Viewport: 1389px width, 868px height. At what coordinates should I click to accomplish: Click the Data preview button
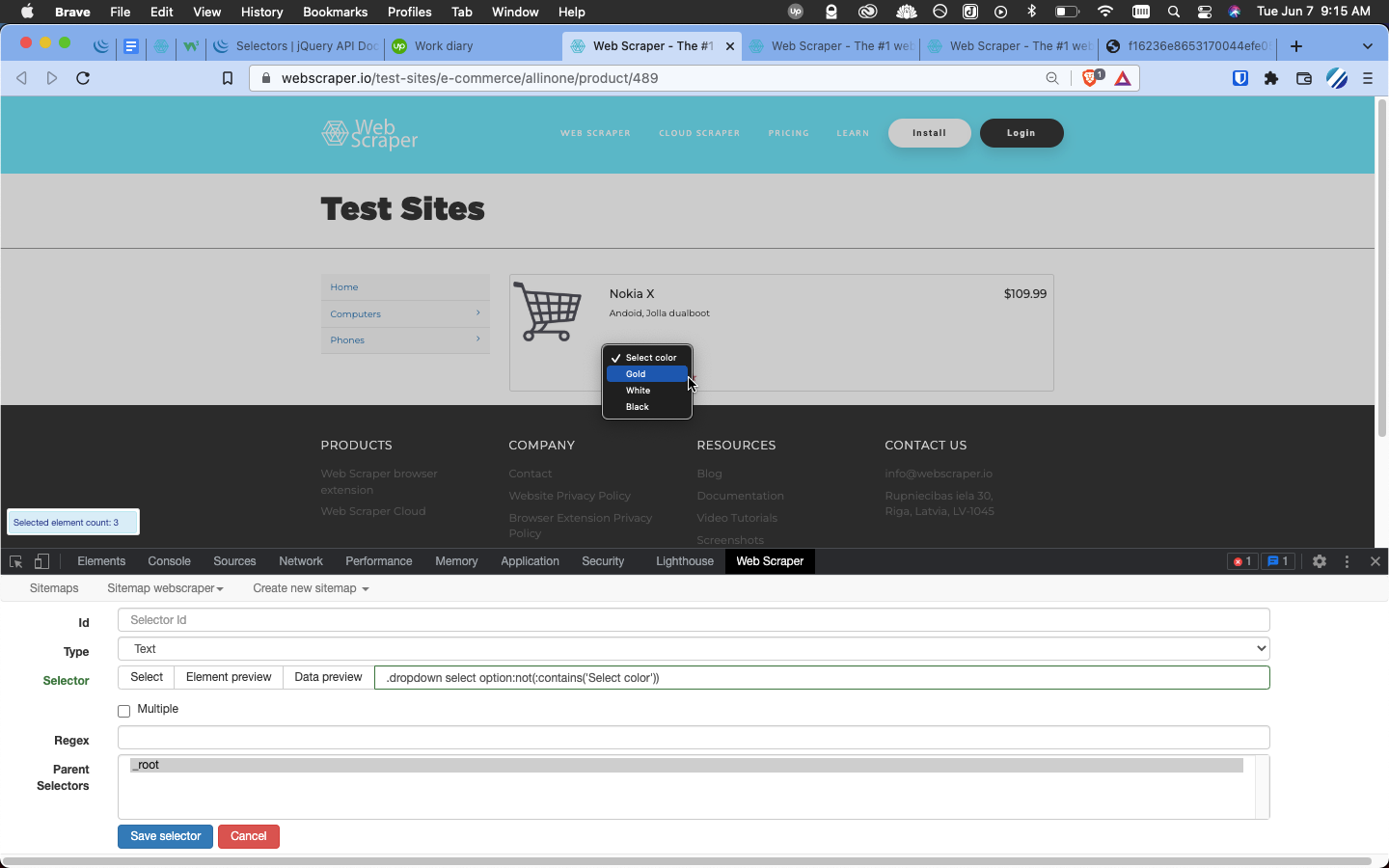327,677
